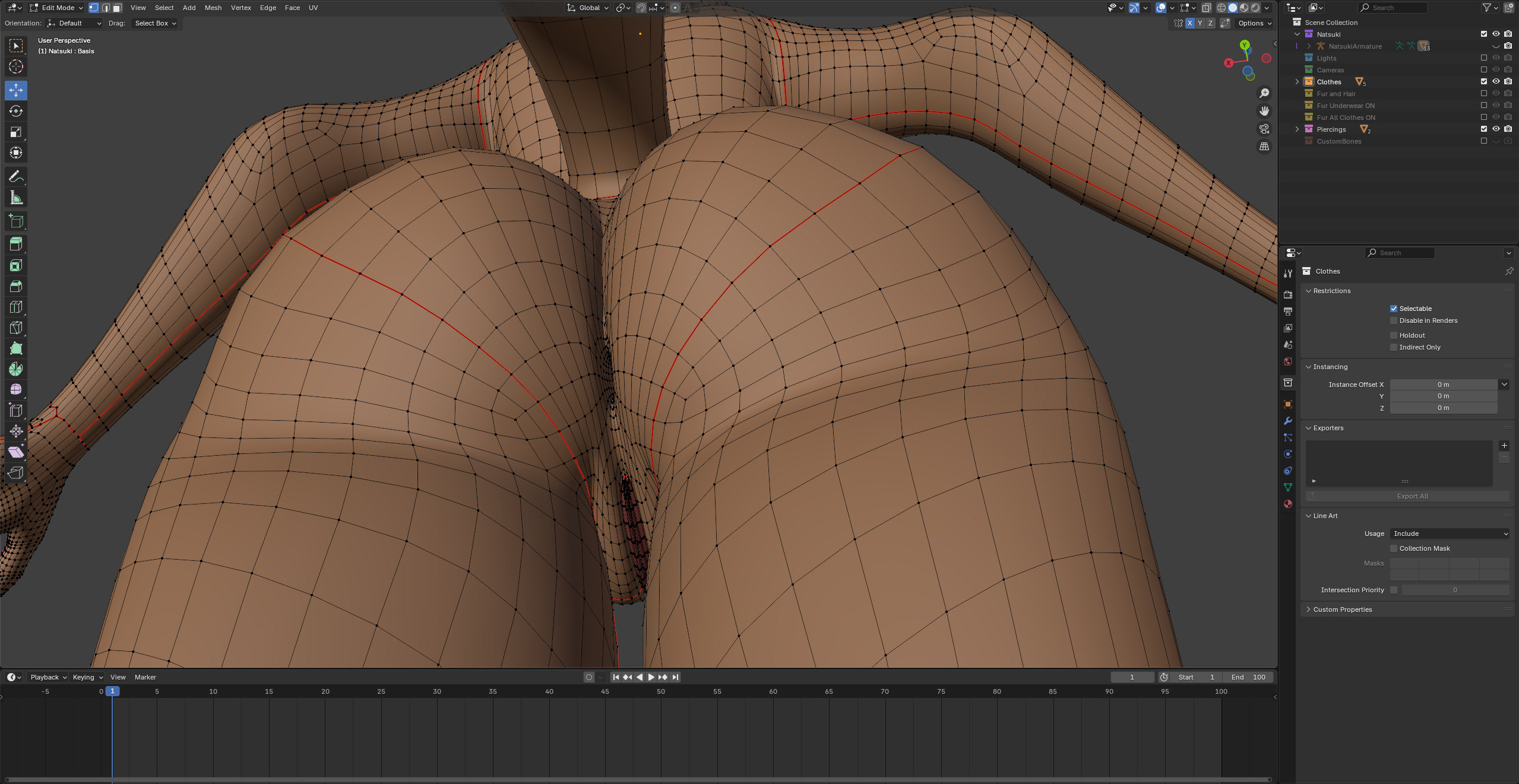
Task: Click the Instance Offset X field
Action: tap(1443, 385)
